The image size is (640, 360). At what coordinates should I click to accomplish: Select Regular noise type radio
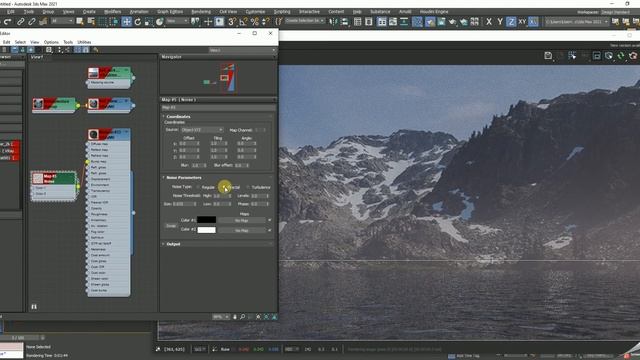point(198,187)
